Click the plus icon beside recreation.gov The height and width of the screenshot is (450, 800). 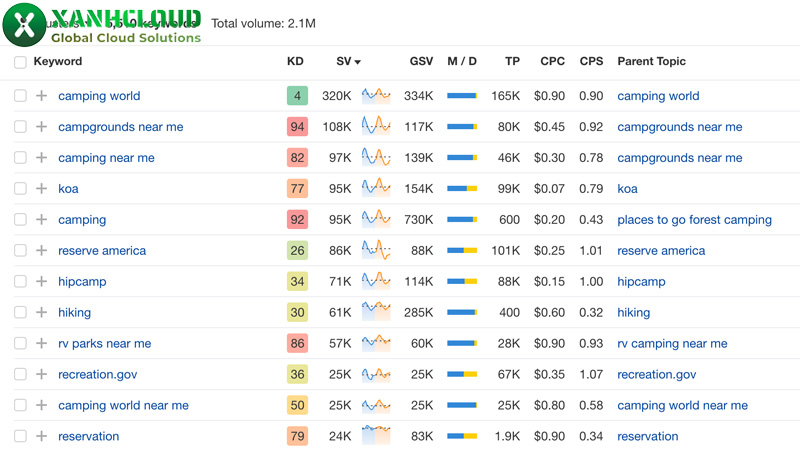click(x=41, y=375)
